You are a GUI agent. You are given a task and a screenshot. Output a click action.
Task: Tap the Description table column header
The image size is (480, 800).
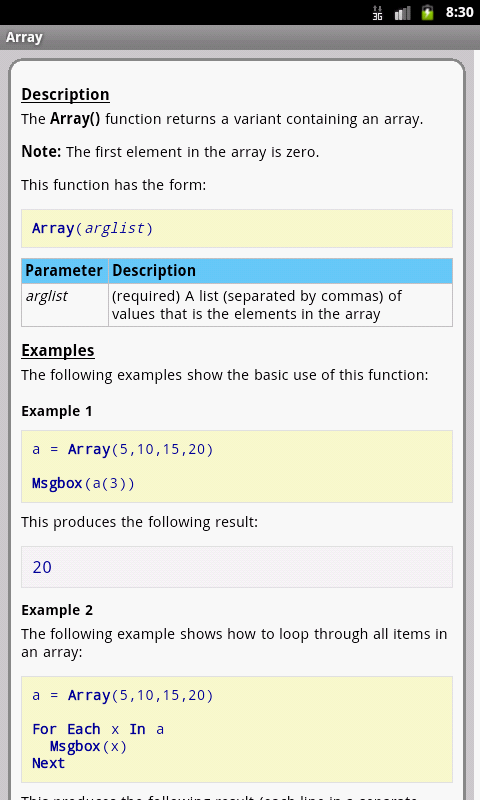[x=280, y=270]
